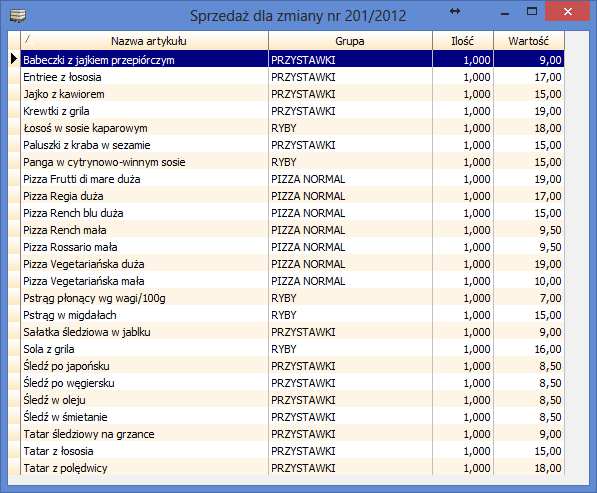Minimize the sales window
This screenshot has height=493, width=597.
(x=505, y=14)
